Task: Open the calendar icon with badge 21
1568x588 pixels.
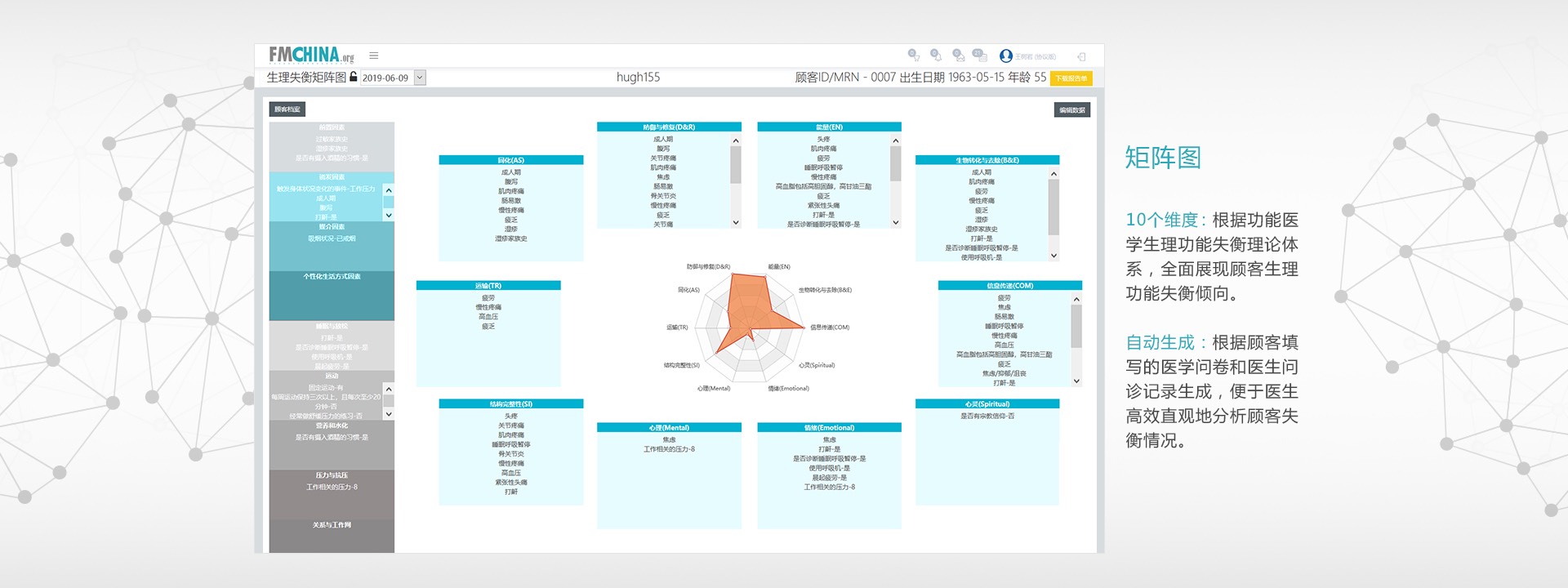Action: point(980,56)
